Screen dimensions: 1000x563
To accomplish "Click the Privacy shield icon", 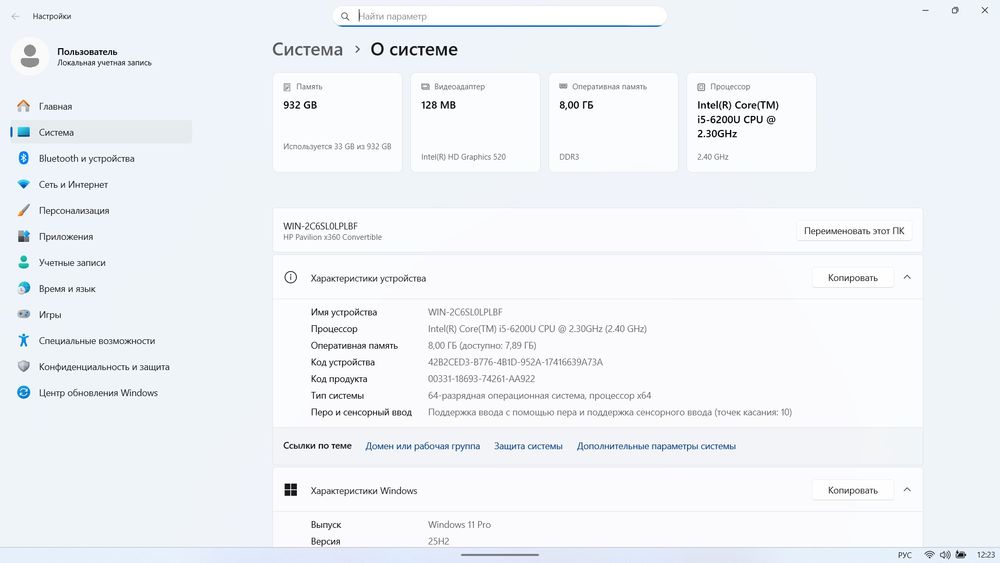I will (24, 367).
